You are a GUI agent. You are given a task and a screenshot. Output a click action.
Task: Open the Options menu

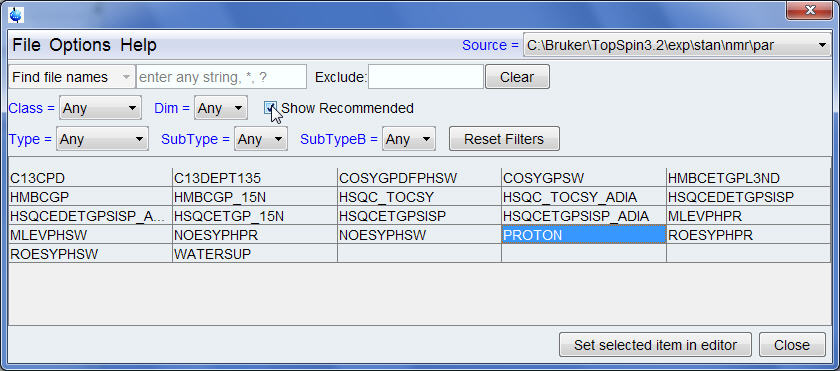click(x=80, y=45)
